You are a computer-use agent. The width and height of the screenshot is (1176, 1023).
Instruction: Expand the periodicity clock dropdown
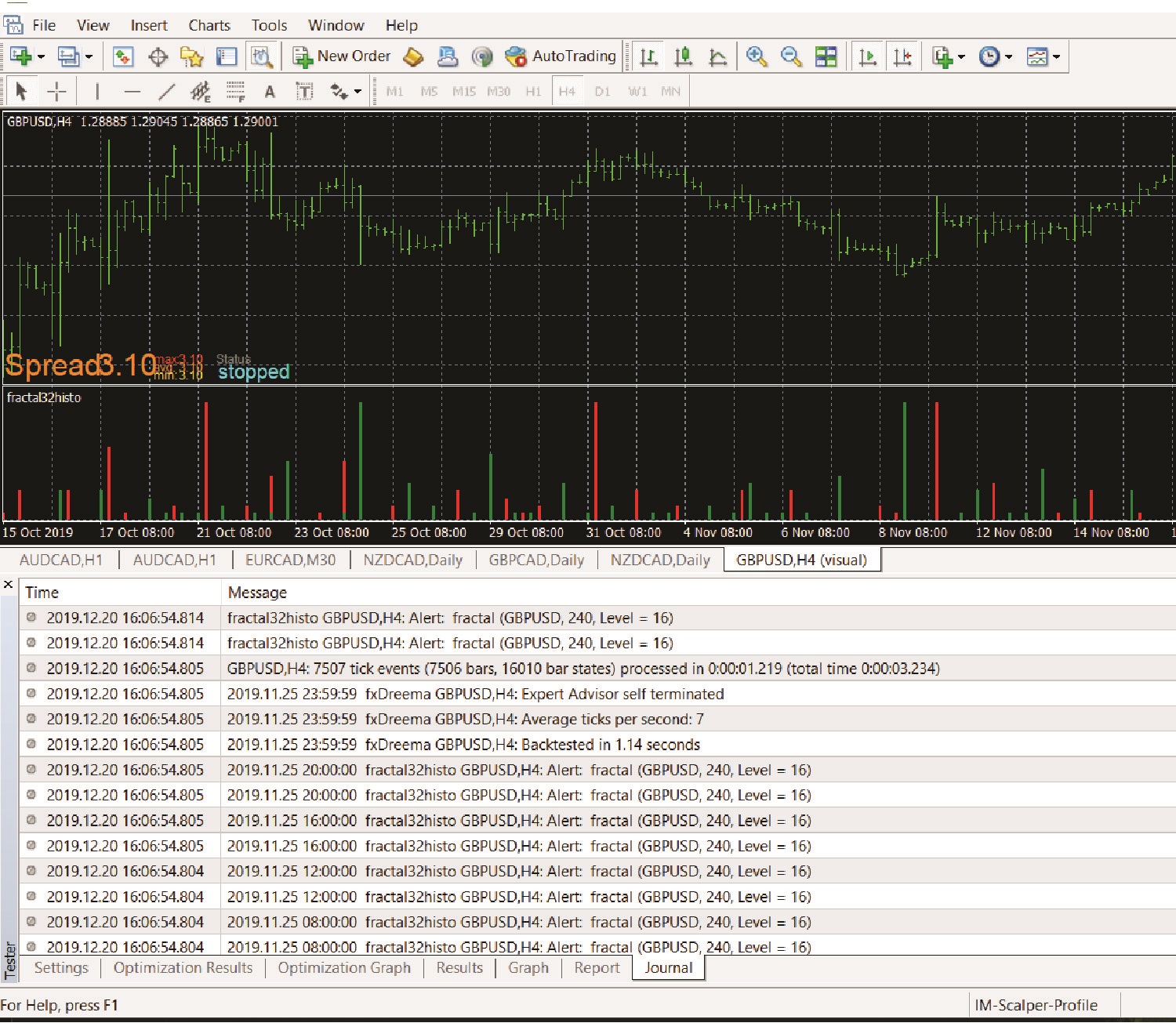[x=1008, y=56]
